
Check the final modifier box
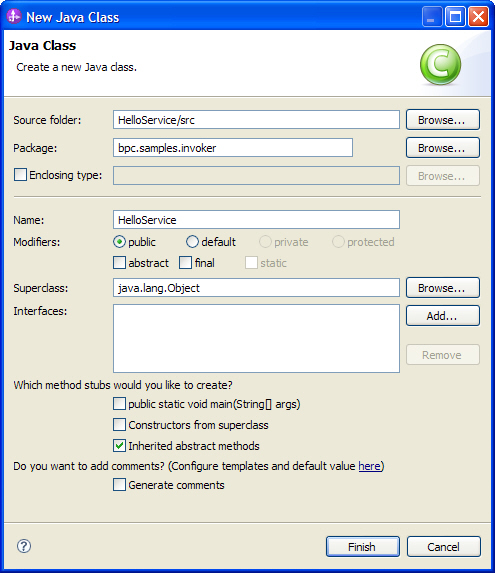(186, 263)
